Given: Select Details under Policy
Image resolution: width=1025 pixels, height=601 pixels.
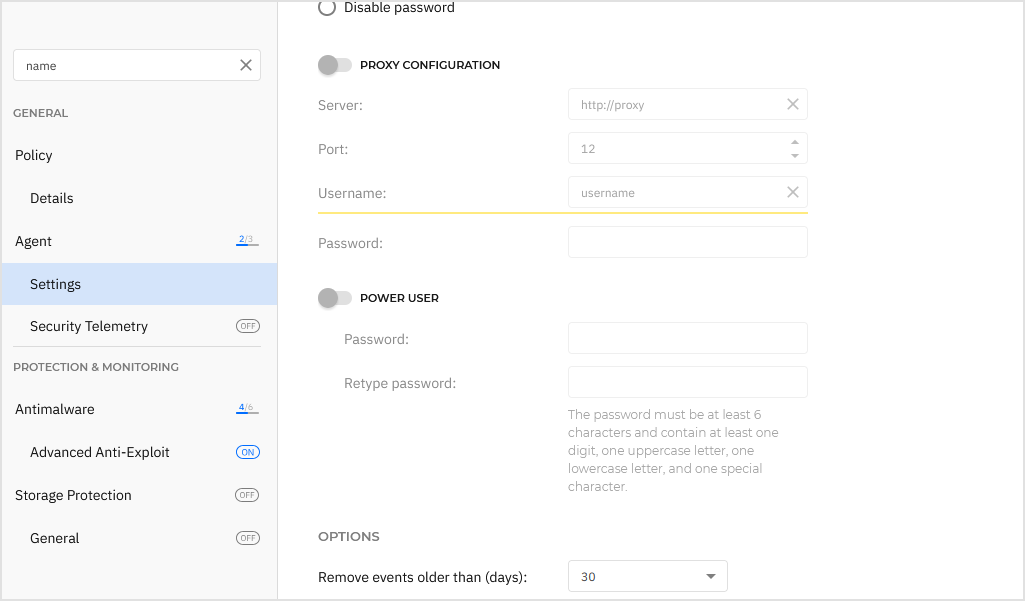Looking at the screenshot, I should (52, 198).
